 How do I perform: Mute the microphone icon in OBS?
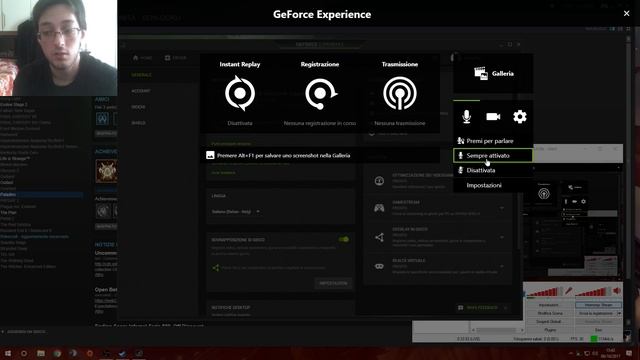click(569, 291)
